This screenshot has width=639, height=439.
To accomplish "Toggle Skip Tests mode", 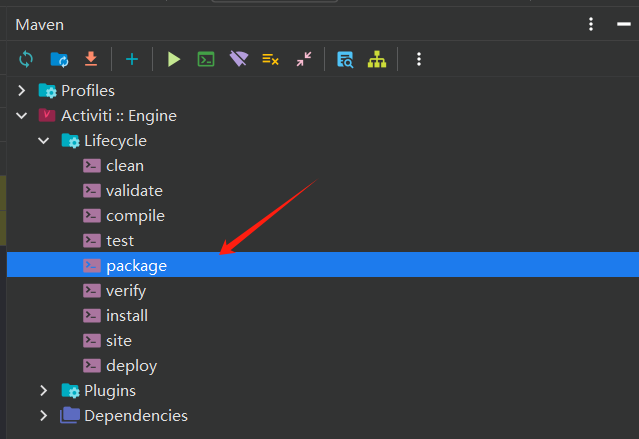I will coord(270,59).
